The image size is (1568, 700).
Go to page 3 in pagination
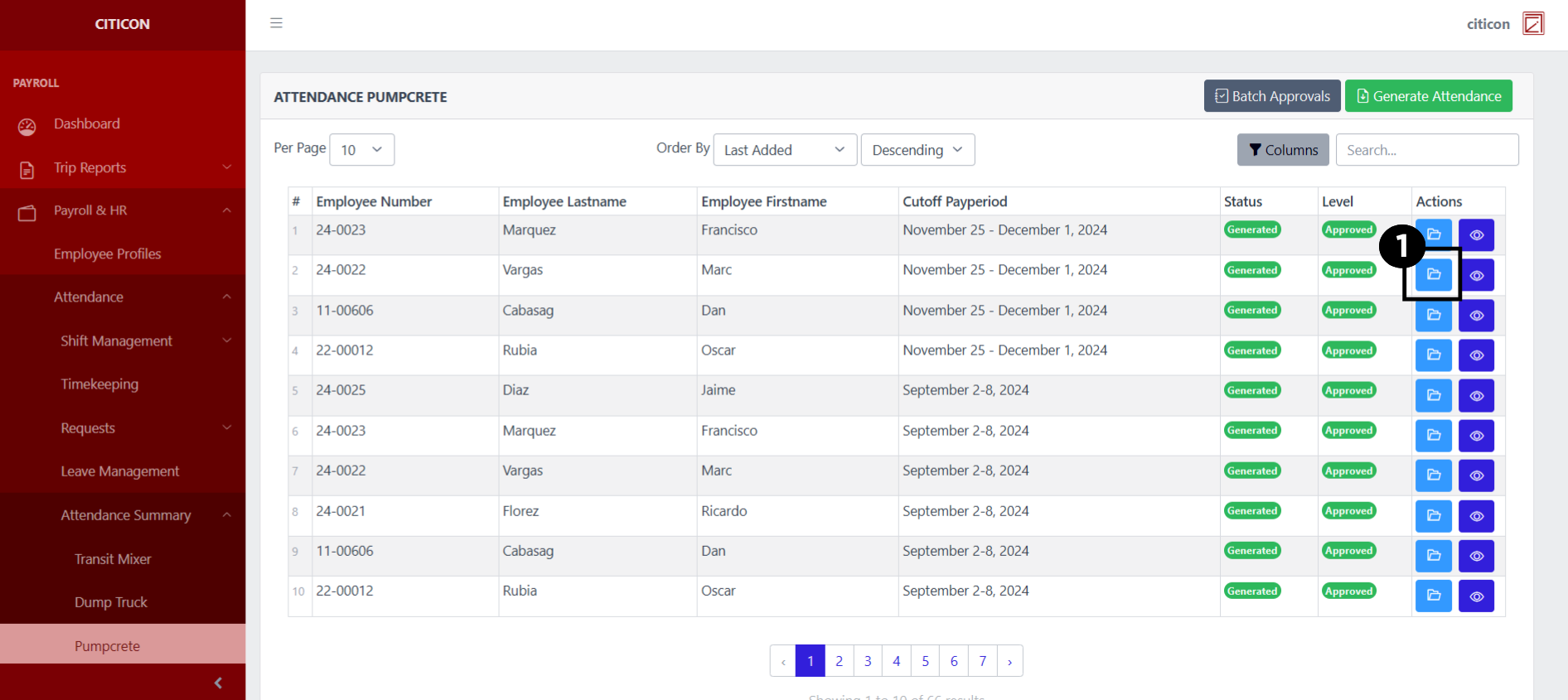pos(868,661)
